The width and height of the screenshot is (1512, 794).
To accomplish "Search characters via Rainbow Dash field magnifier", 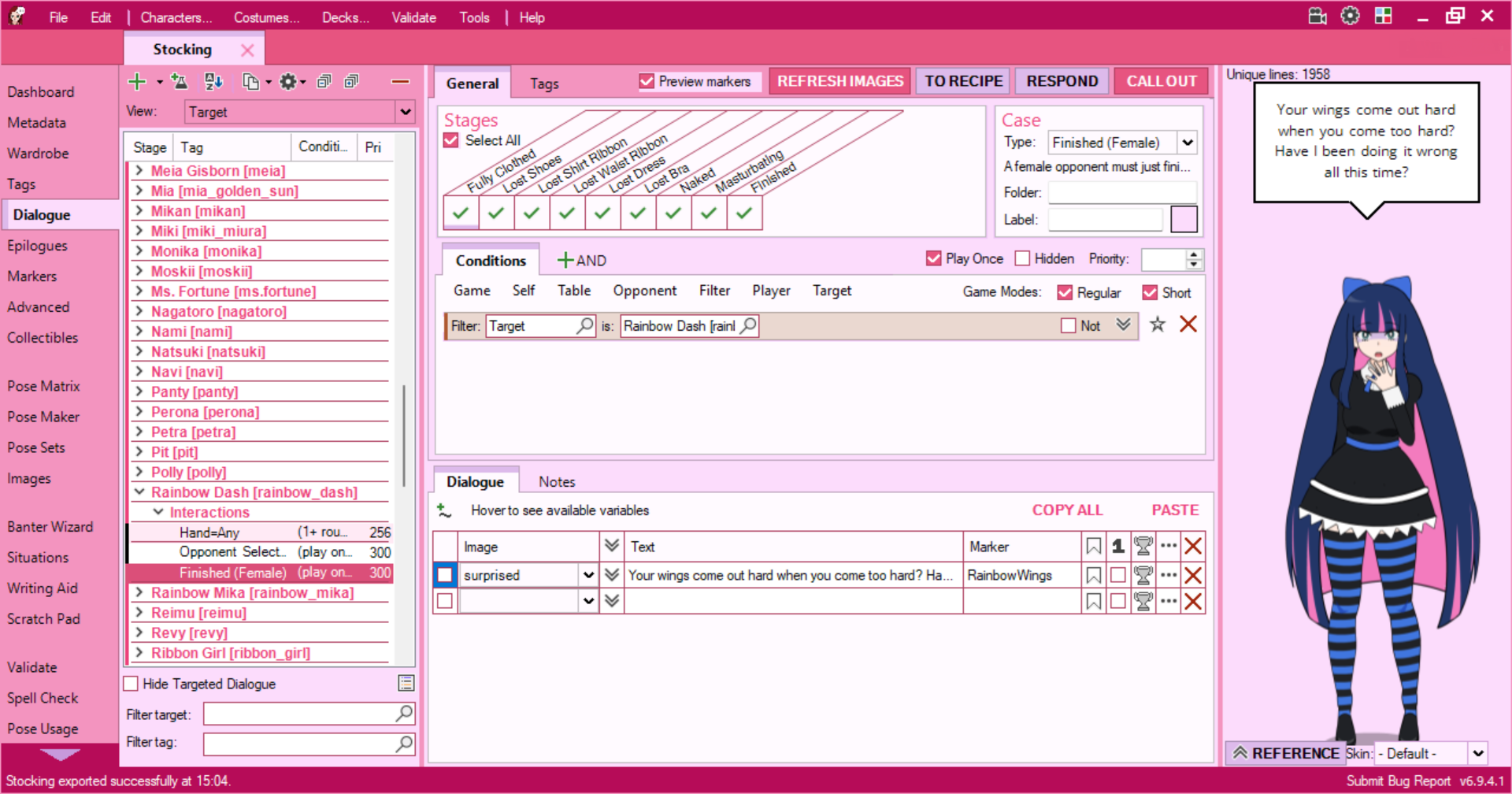I will [x=749, y=325].
